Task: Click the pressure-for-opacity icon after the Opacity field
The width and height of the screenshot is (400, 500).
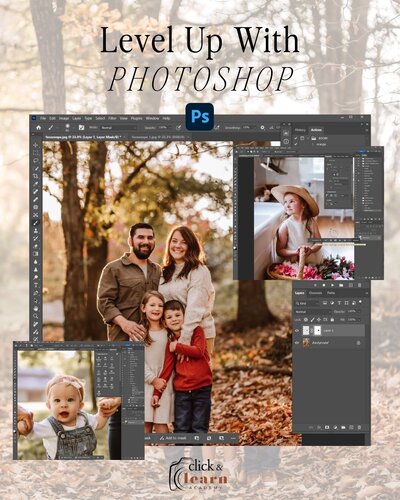Action: (x=178, y=127)
